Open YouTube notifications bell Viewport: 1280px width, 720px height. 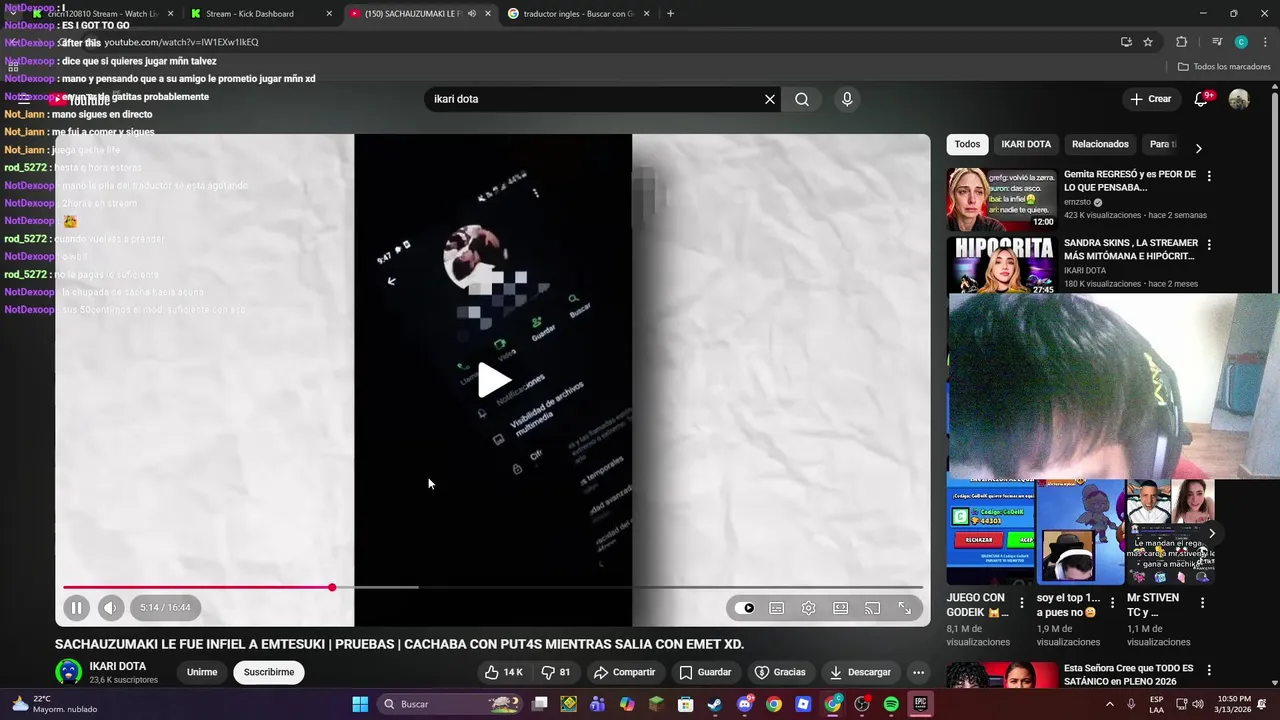(1201, 99)
